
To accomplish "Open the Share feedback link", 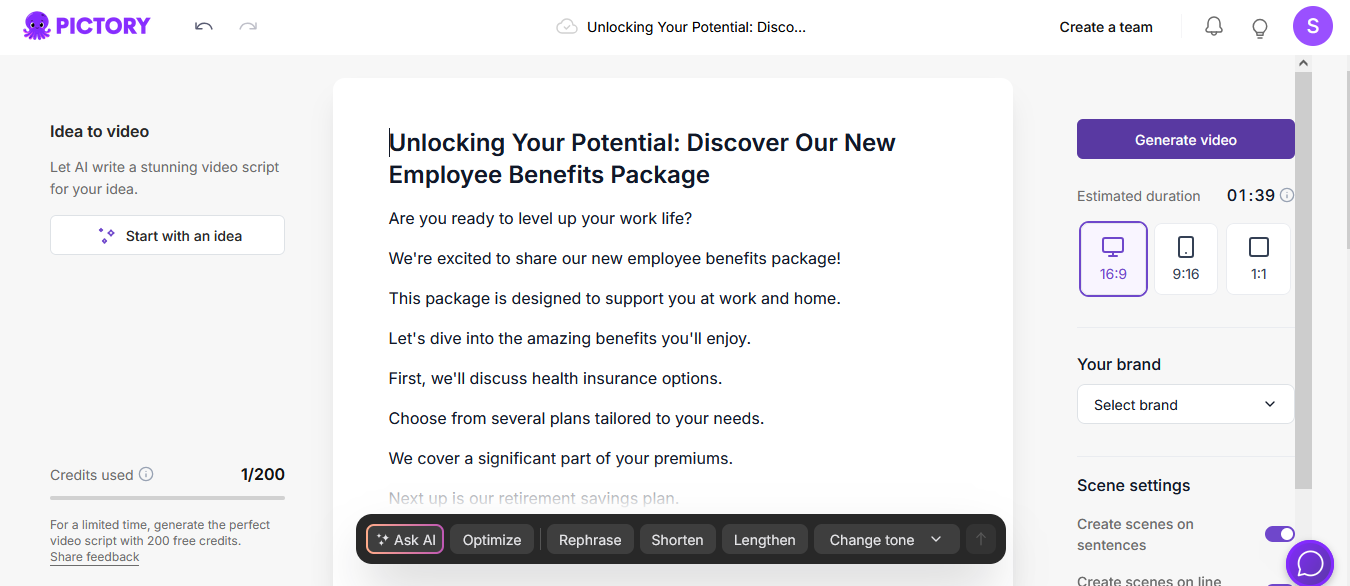I will 95,557.
